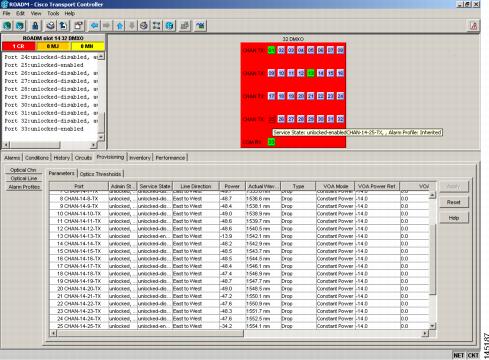Select port 08 in the card graphic
489x360 pixels.
tap(340, 50)
